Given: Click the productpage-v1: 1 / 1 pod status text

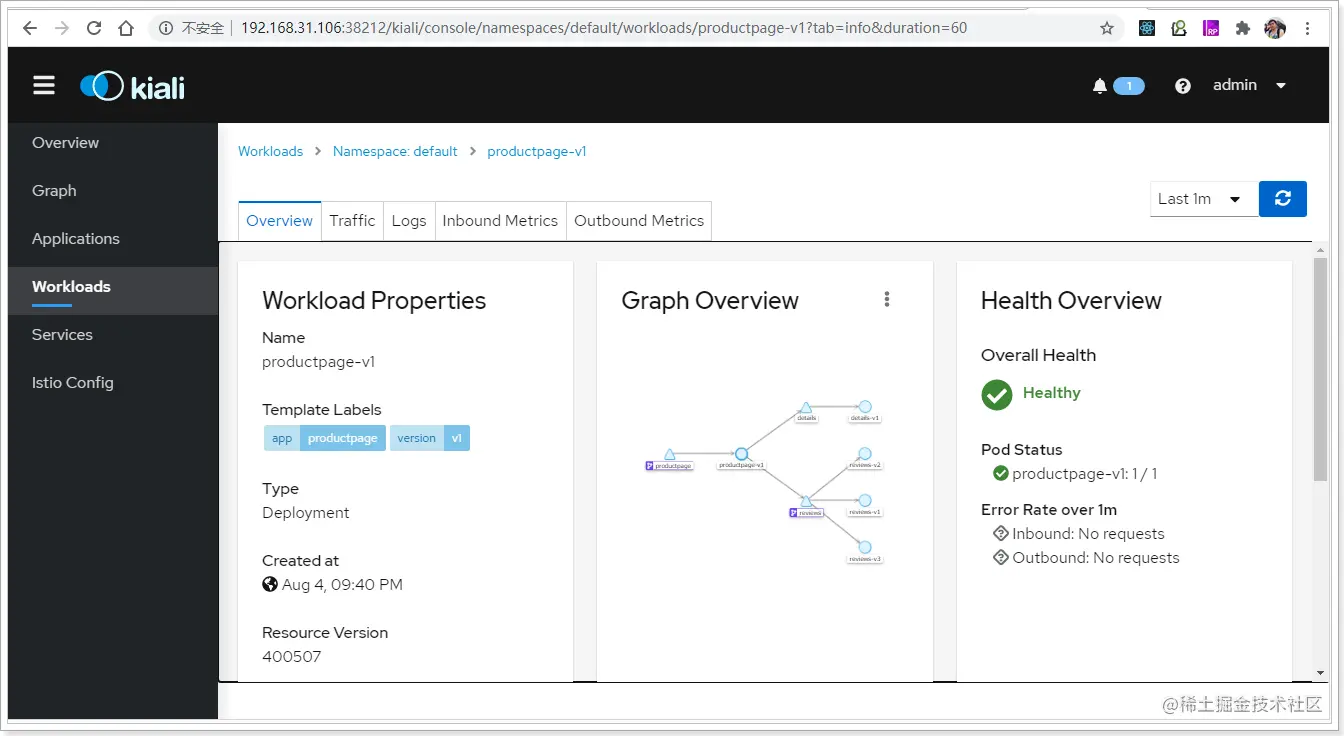Looking at the screenshot, I should click(x=1085, y=474).
